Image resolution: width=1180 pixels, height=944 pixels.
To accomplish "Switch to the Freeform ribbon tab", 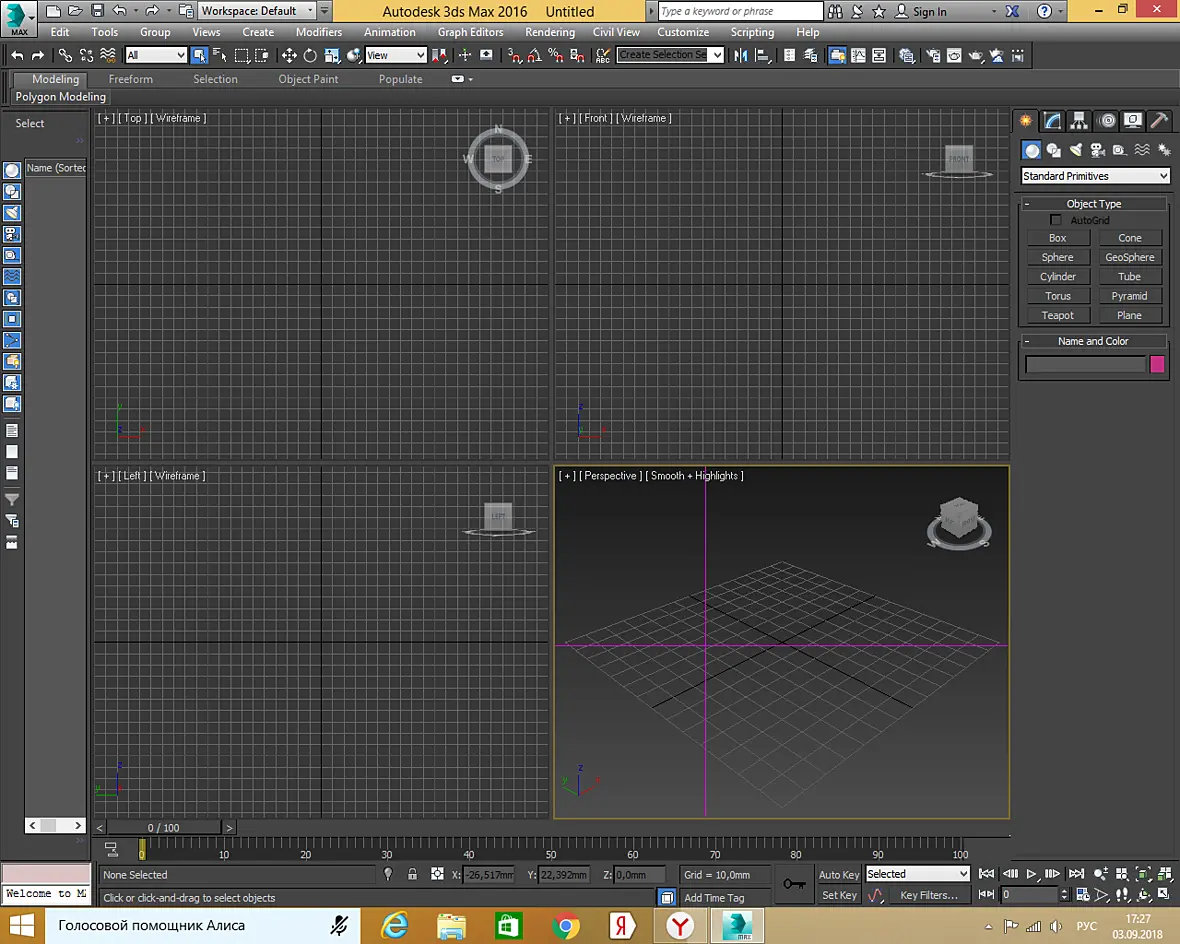I will coord(130,79).
